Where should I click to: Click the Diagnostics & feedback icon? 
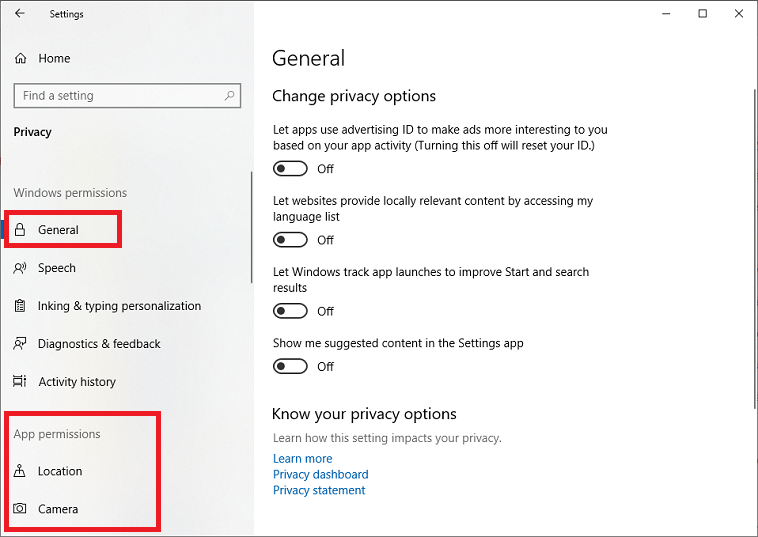tap(20, 344)
